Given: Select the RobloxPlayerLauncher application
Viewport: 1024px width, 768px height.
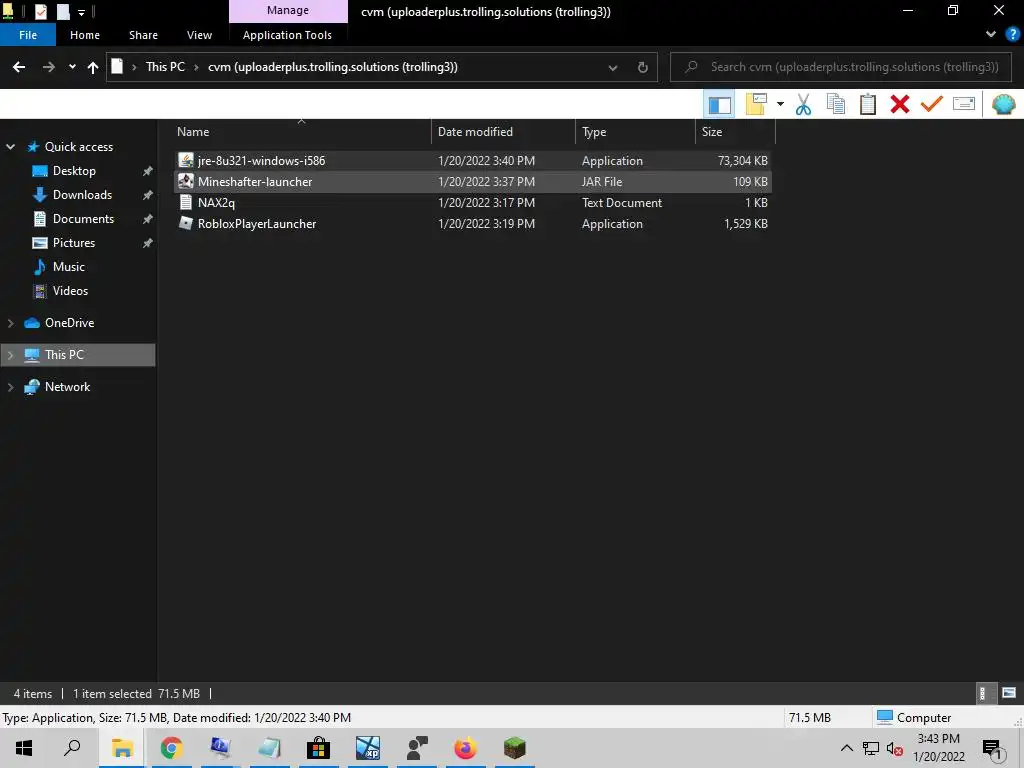Looking at the screenshot, I should click(473, 223).
